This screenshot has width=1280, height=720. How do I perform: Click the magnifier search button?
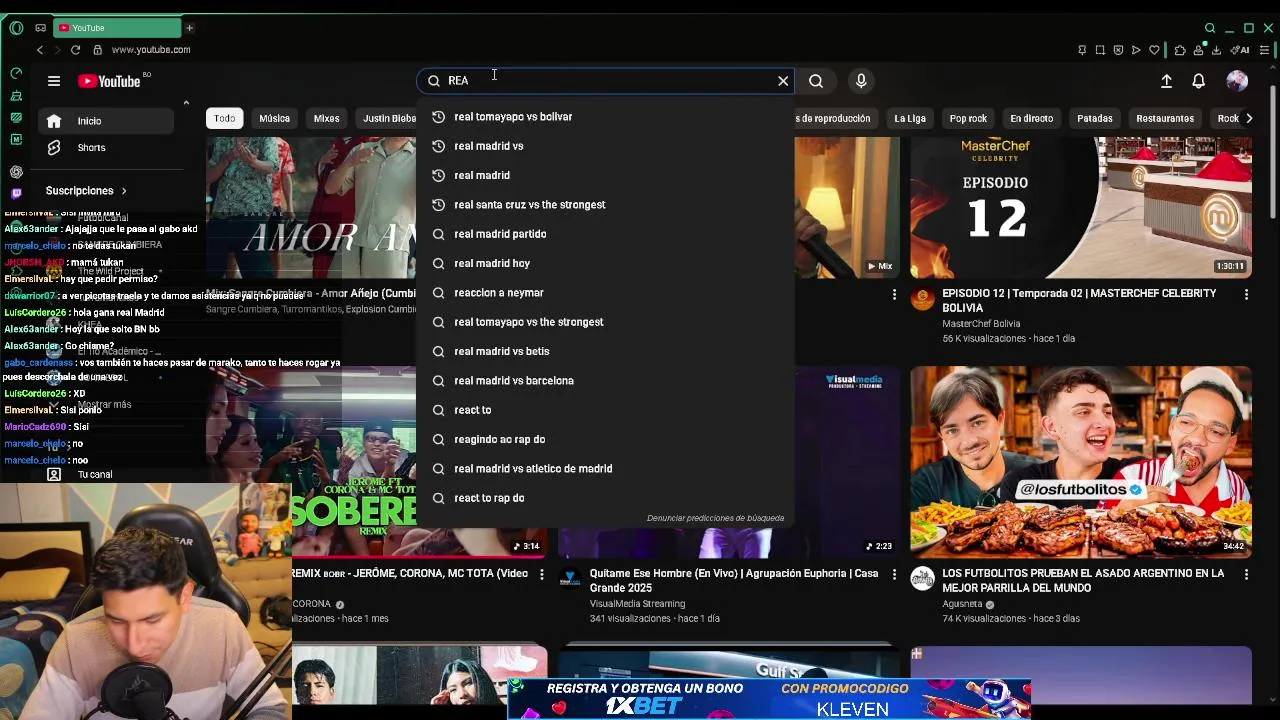(x=816, y=81)
